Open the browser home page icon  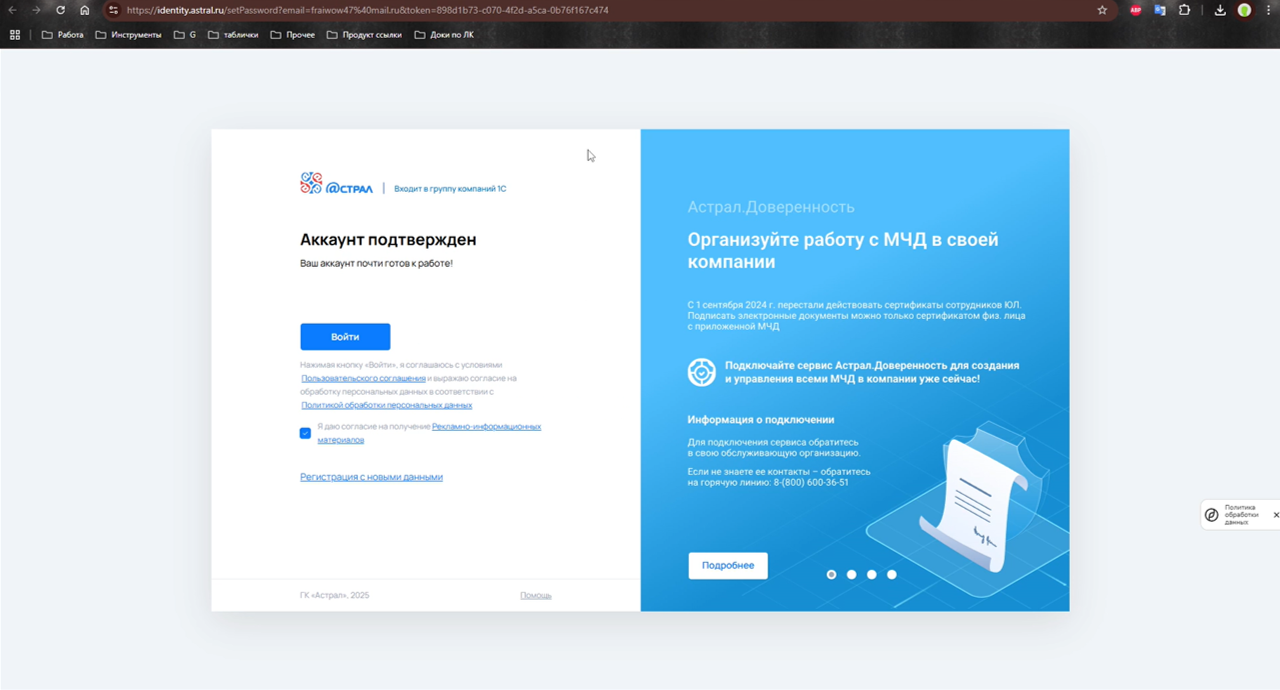(85, 10)
